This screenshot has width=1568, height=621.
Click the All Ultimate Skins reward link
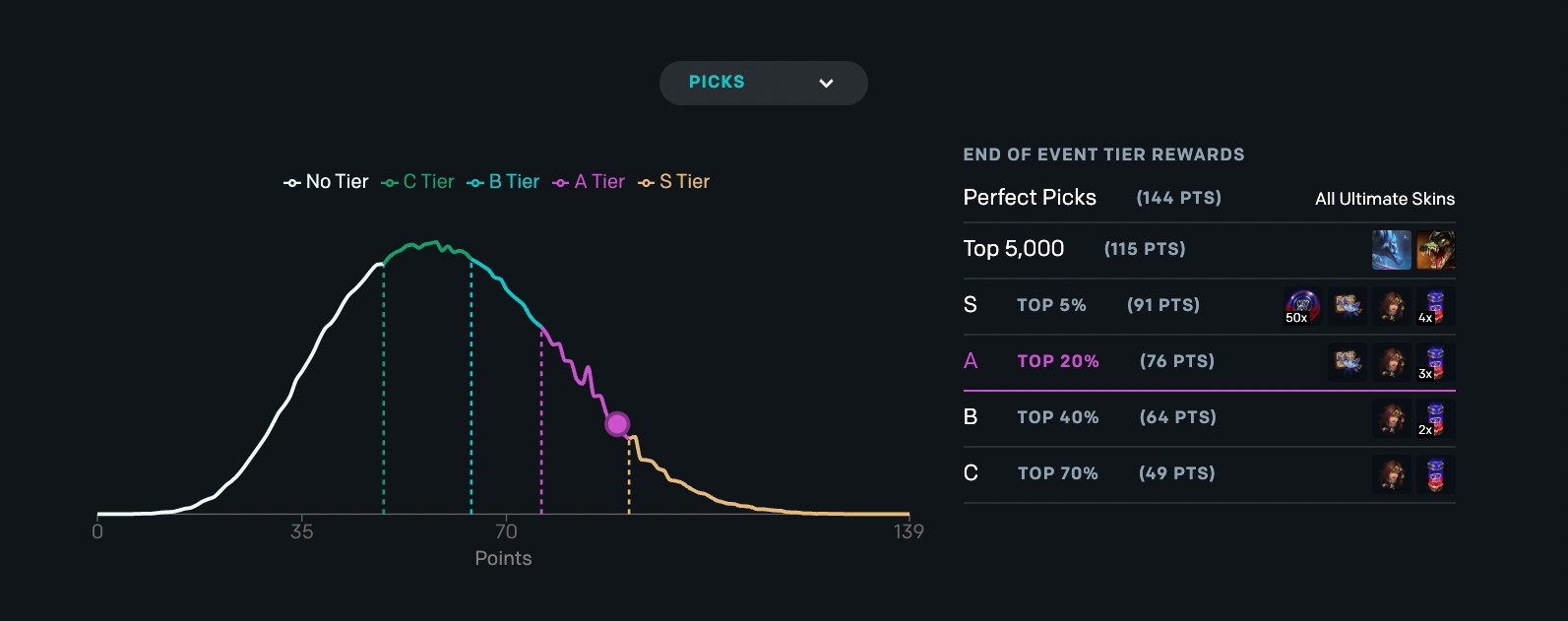click(x=1384, y=198)
